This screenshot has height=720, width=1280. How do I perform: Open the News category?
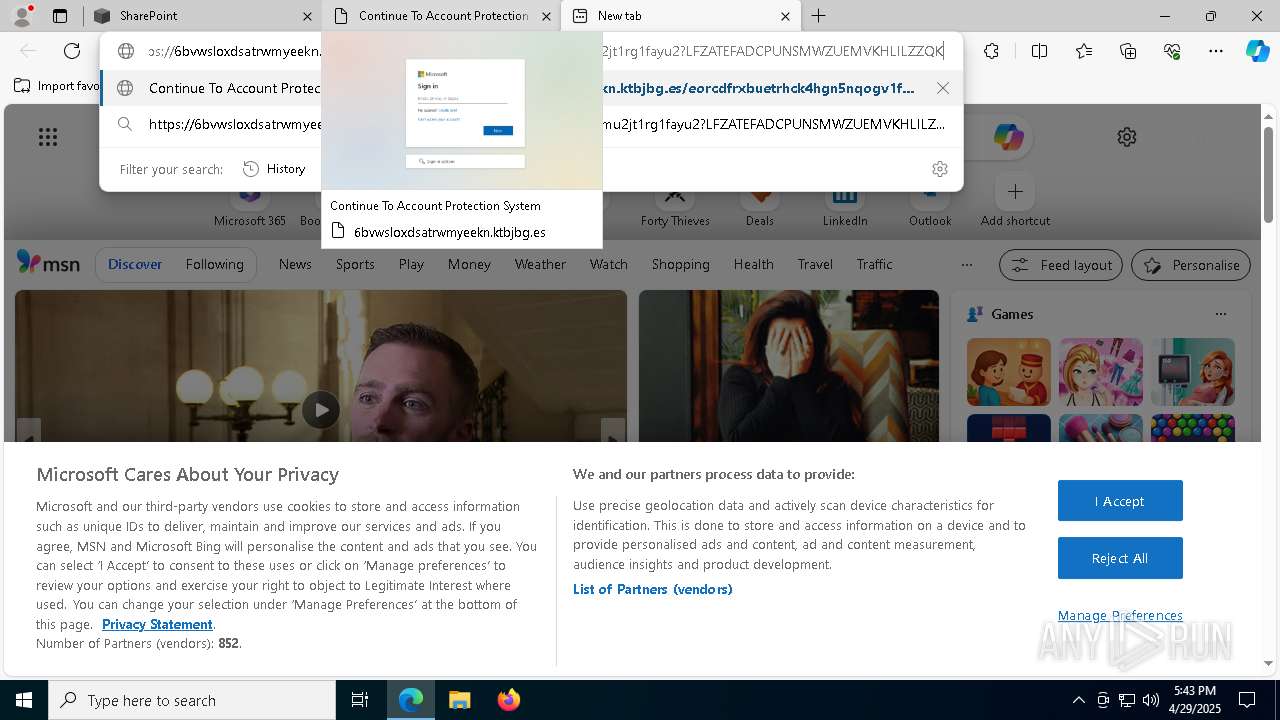tap(295, 264)
